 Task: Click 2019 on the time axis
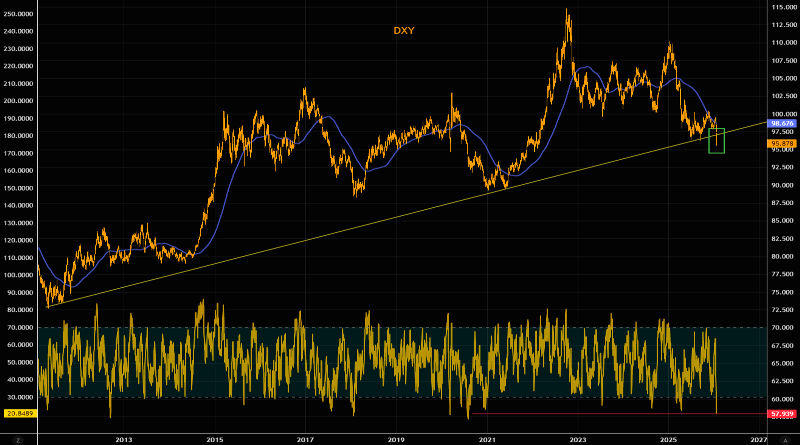pos(397,438)
